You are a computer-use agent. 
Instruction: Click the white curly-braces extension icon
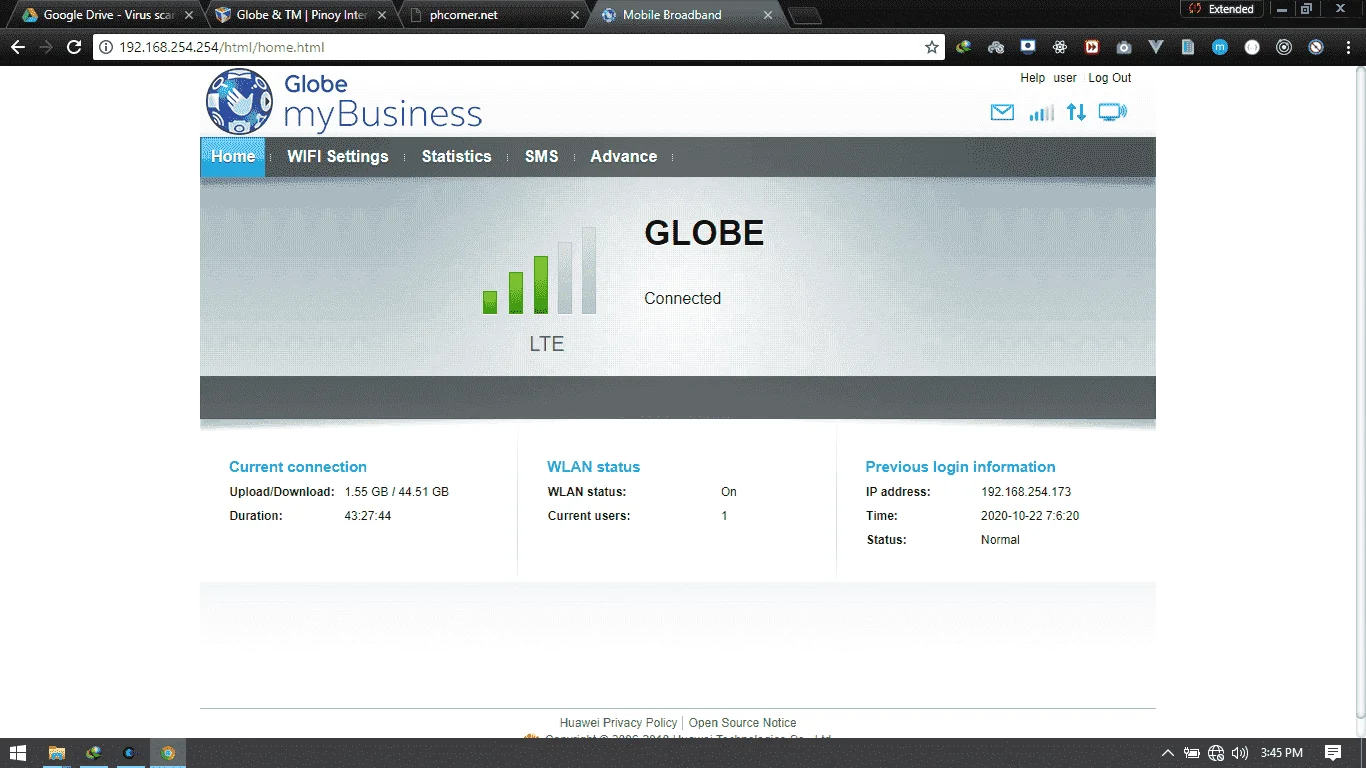1252,47
